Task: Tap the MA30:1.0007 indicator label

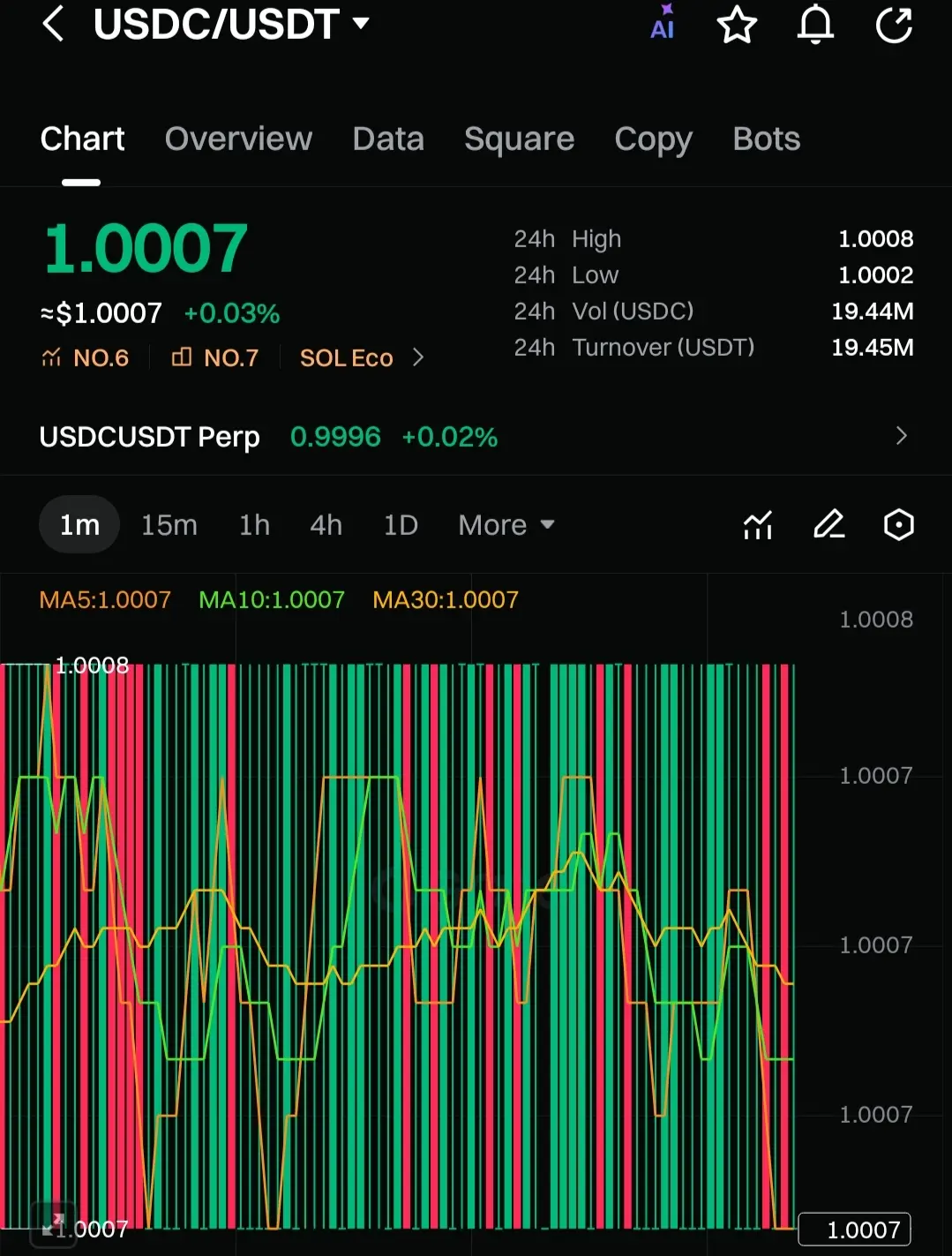Action: (446, 599)
